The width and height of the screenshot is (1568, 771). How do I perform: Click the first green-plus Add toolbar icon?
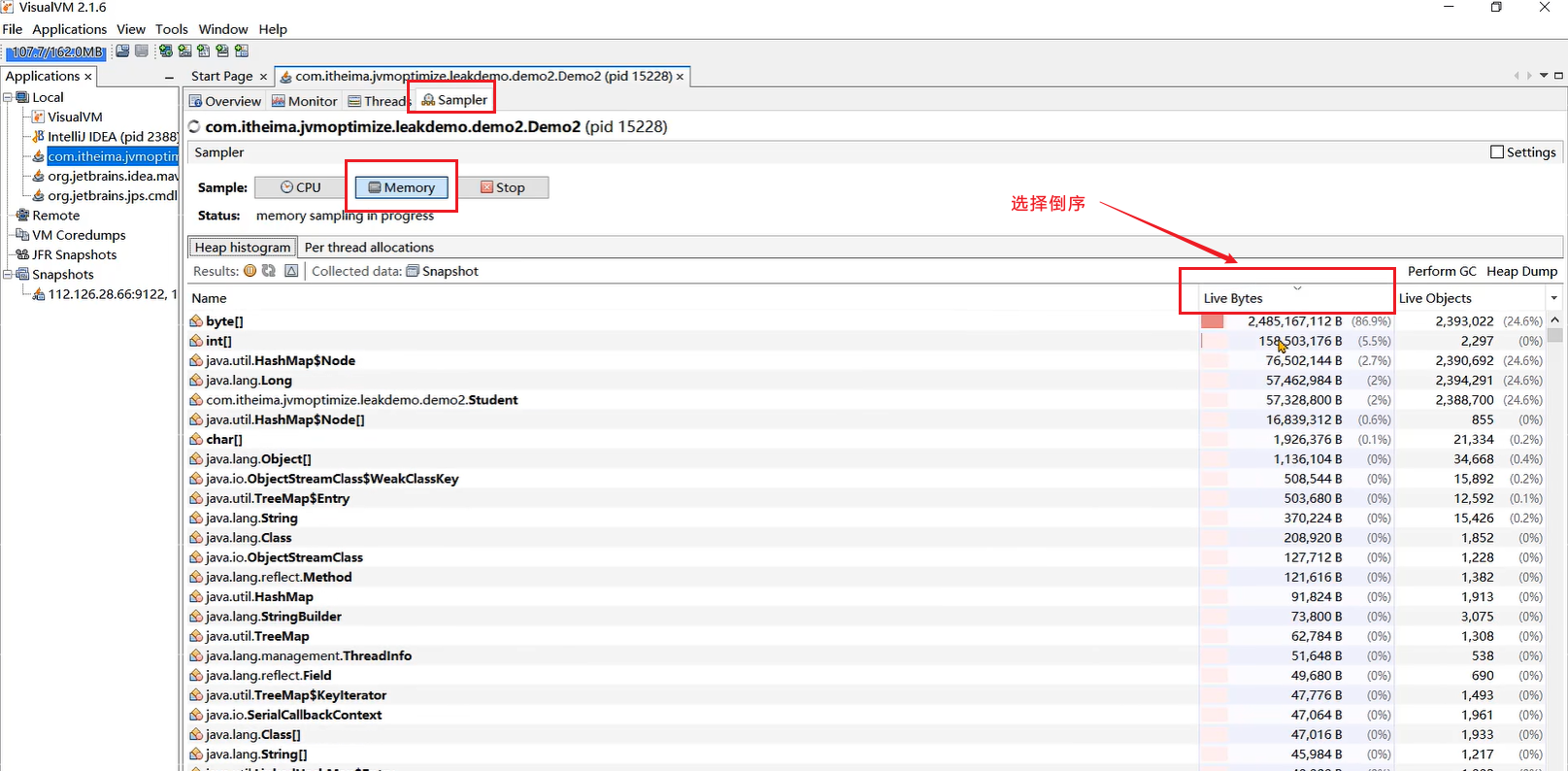(166, 51)
